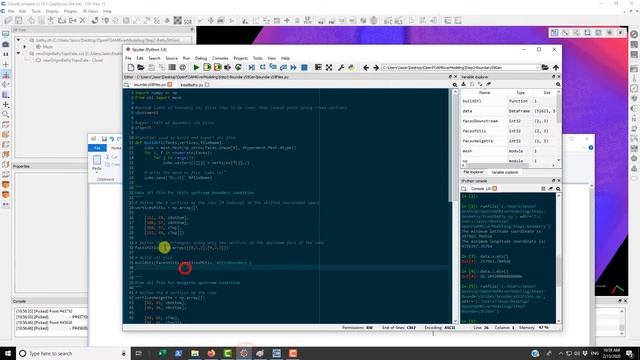Click the Firefox icon in the taskbar
Image resolution: width=640 pixels, height=360 pixels.
pyautogui.click(x=211, y=353)
